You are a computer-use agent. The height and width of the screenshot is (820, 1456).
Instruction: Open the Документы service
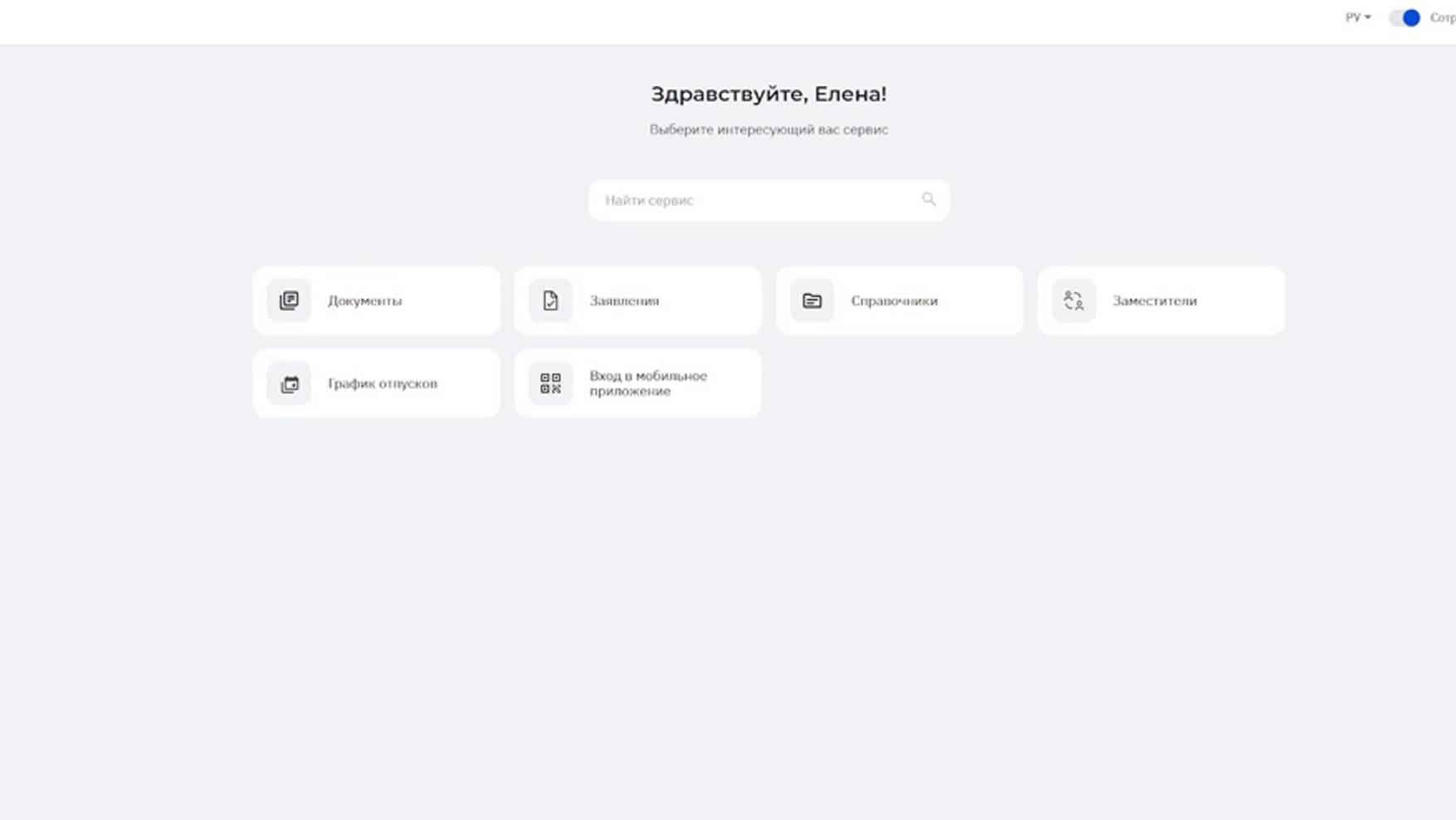click(364, 300)
